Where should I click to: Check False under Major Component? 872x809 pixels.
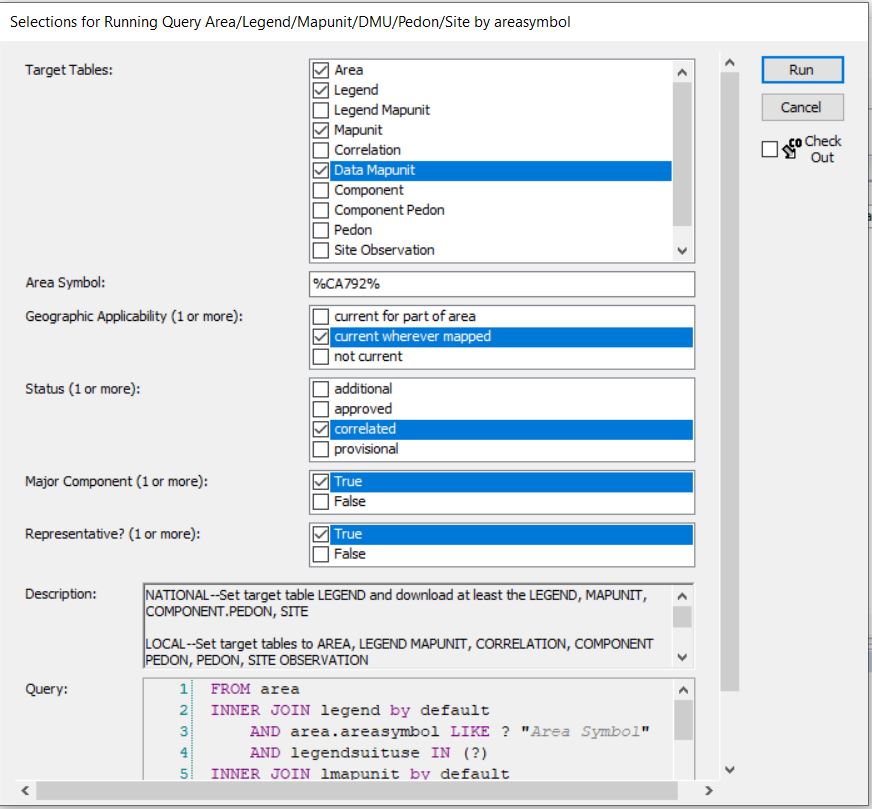(x=321, y=502)
